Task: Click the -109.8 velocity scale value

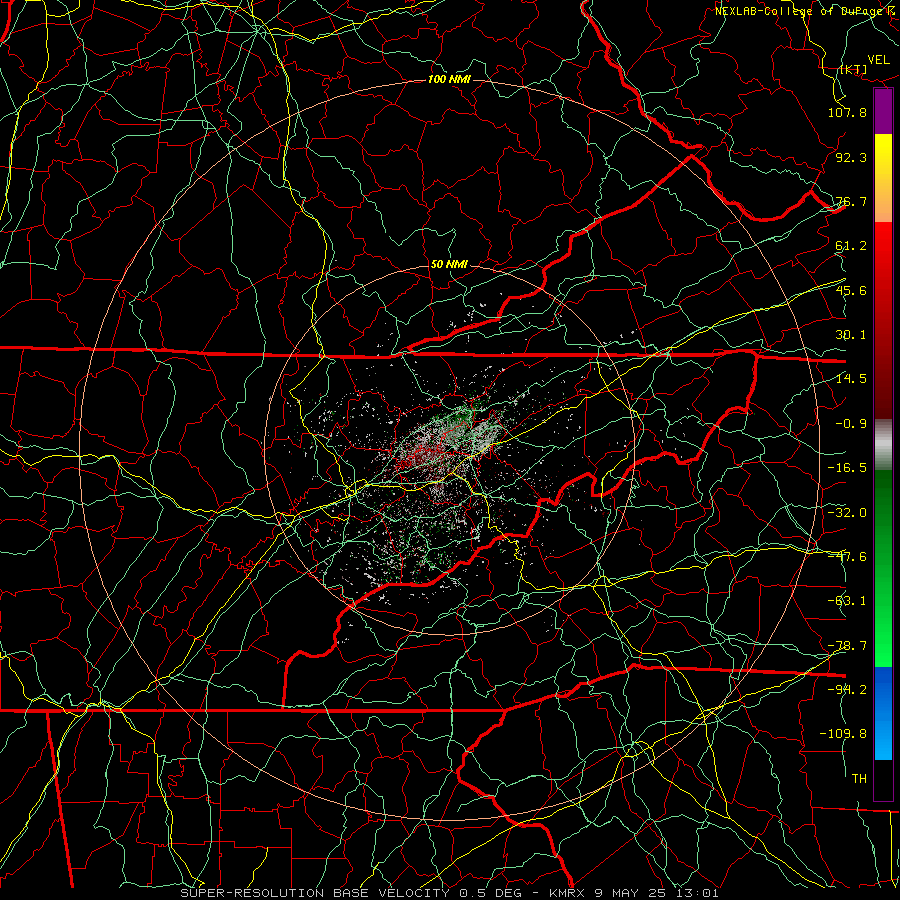Action: coord(843,734)
